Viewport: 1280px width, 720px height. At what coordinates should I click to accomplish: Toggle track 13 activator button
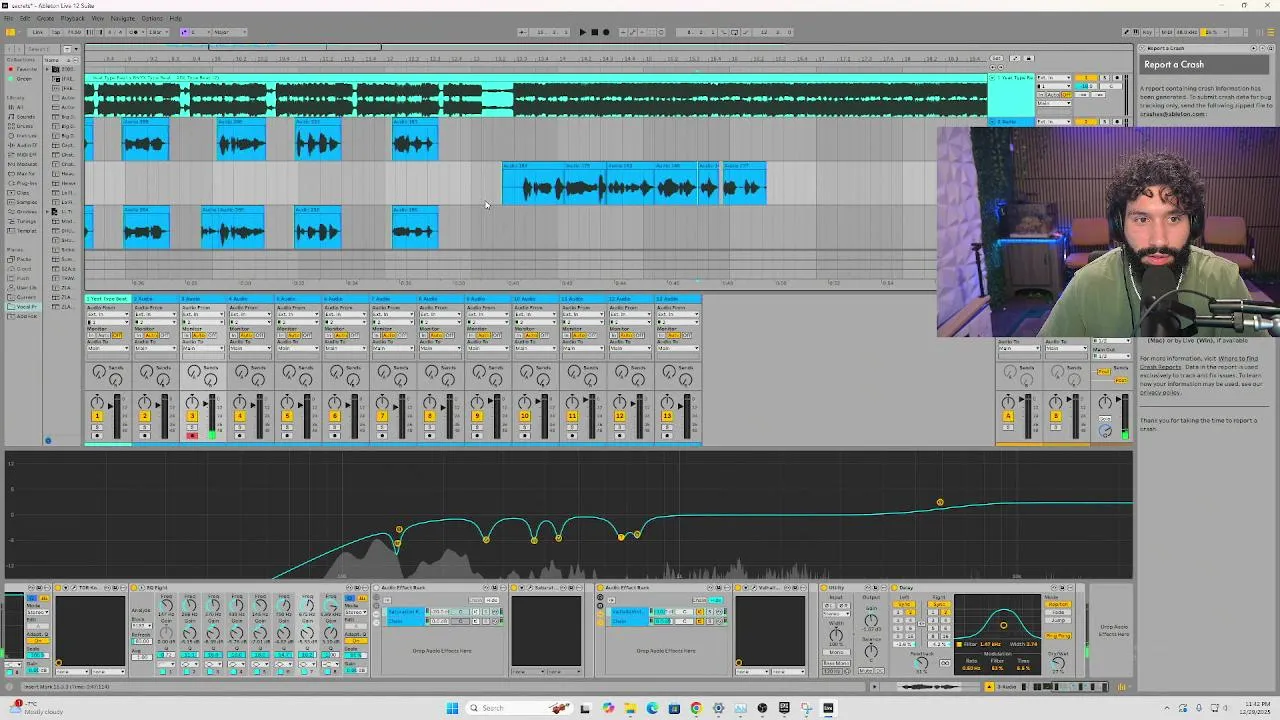point(667,416)
